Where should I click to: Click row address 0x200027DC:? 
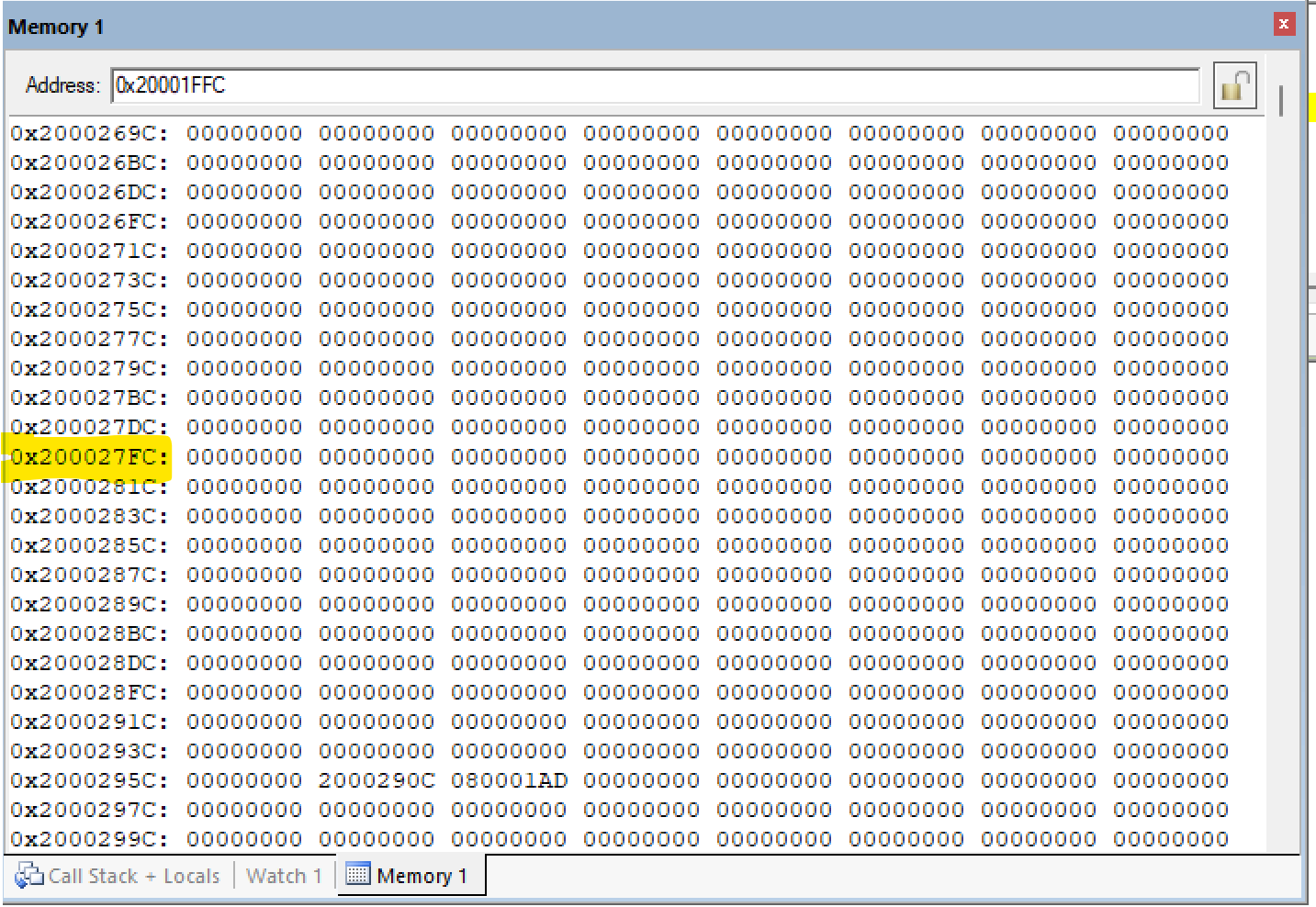tap(90, 427)
